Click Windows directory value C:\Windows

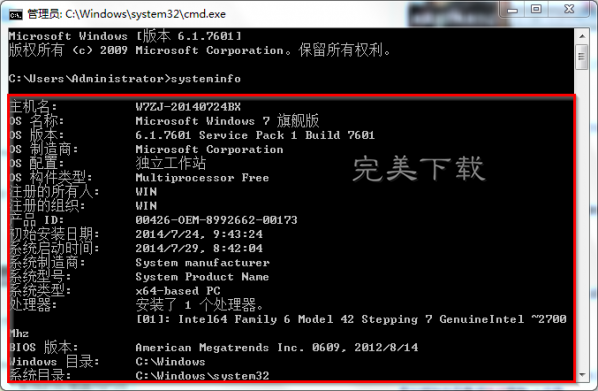[x=170, y=361]
